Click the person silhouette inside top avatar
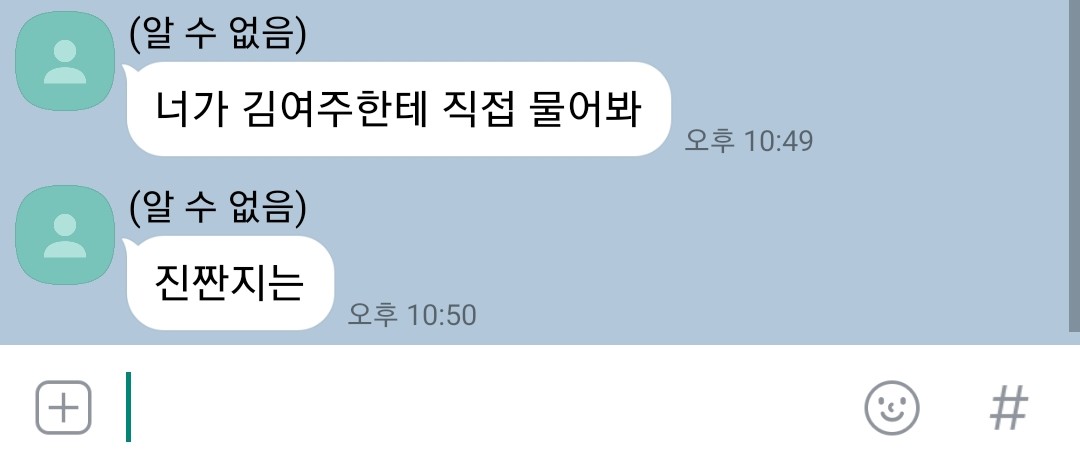This screenshot has height=465, width=1080. pos(65,62)
